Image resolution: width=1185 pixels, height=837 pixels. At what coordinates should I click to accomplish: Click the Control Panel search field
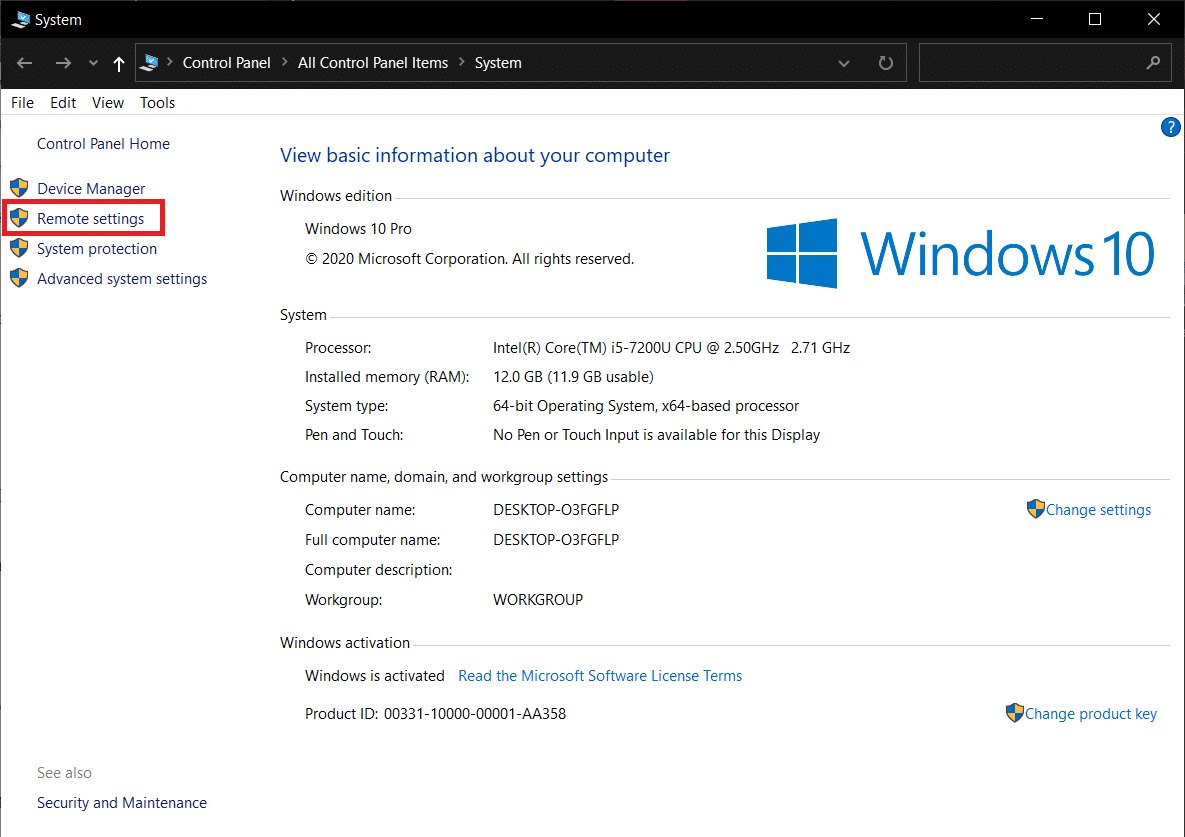1030,63
